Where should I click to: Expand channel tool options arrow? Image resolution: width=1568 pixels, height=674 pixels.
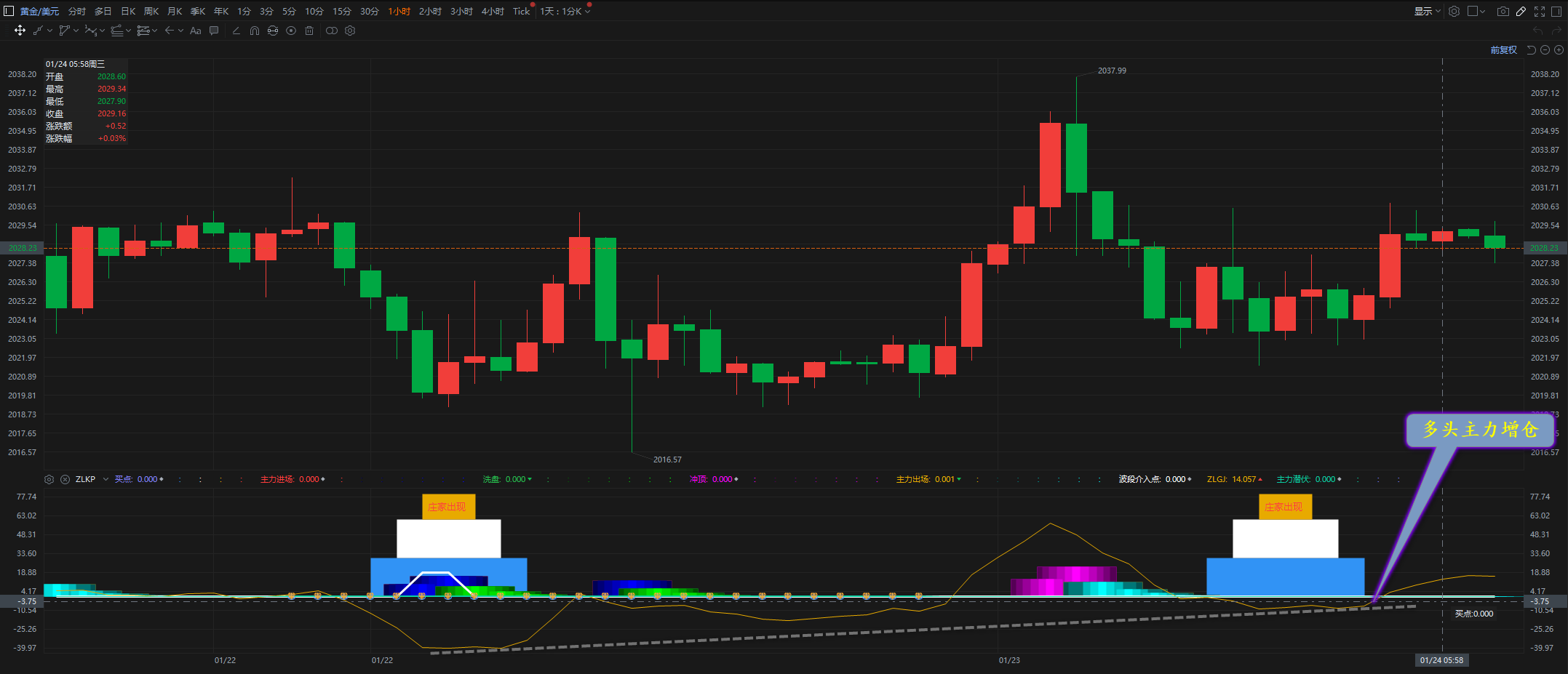[128, 31]
